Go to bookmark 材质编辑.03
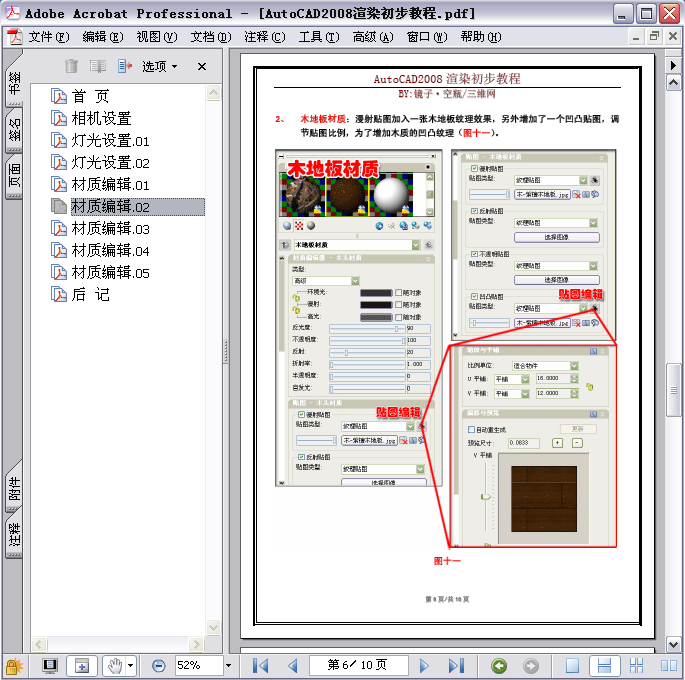Image resolution: width=685 pixels, height=680 pixels. point(111,229)
